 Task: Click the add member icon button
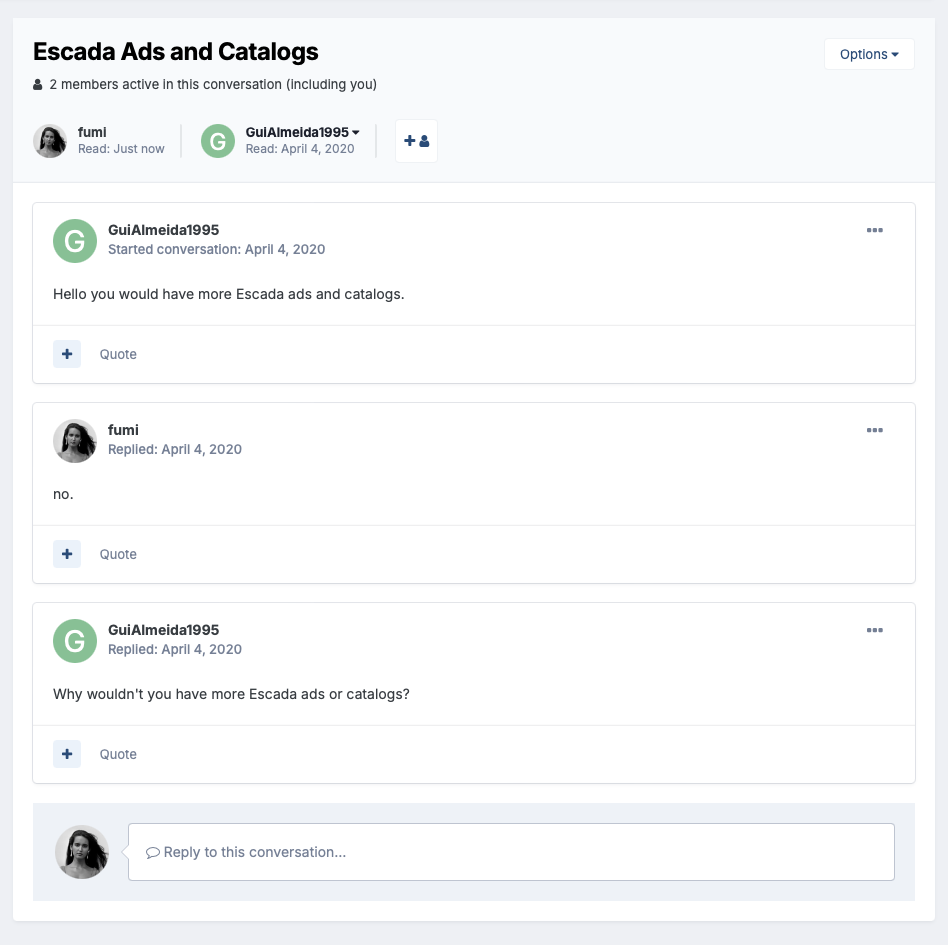pos(416,141)
